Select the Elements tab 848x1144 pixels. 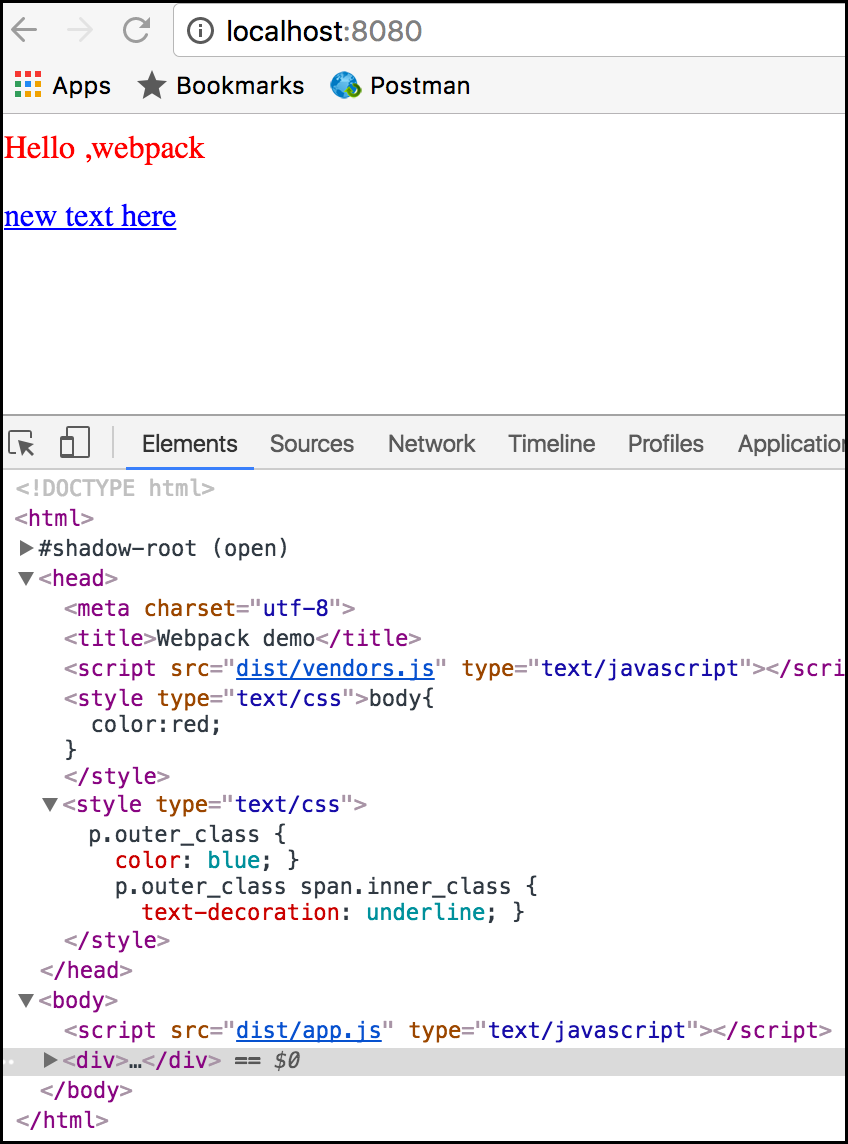190,444
